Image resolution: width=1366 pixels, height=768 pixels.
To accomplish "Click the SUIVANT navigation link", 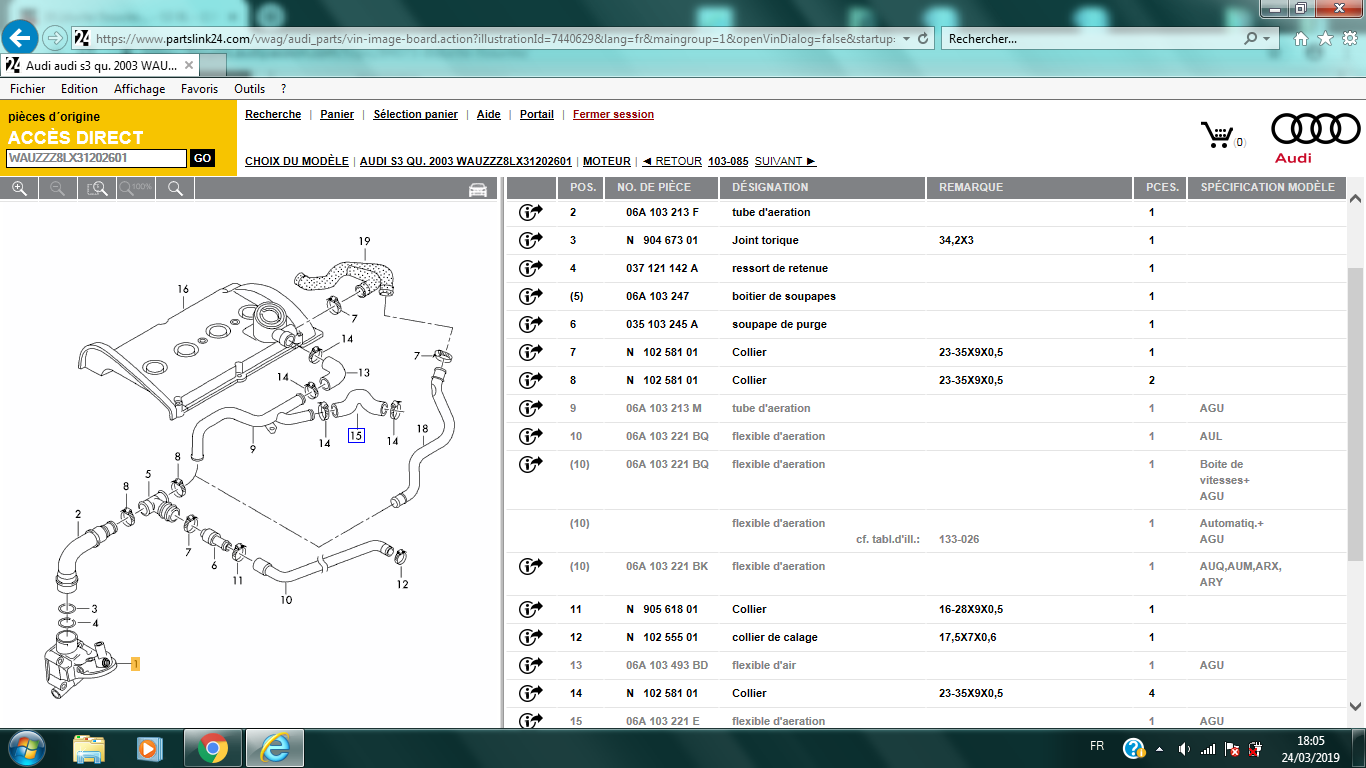I will pos(785,161).
